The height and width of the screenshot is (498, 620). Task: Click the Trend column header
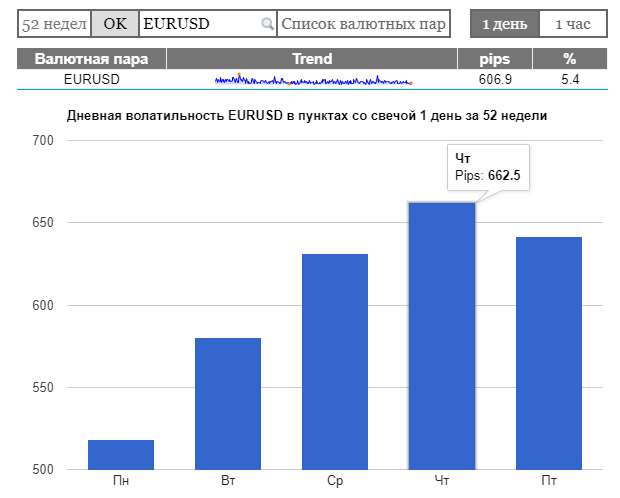pyautogui.click(x=312, y=59)
